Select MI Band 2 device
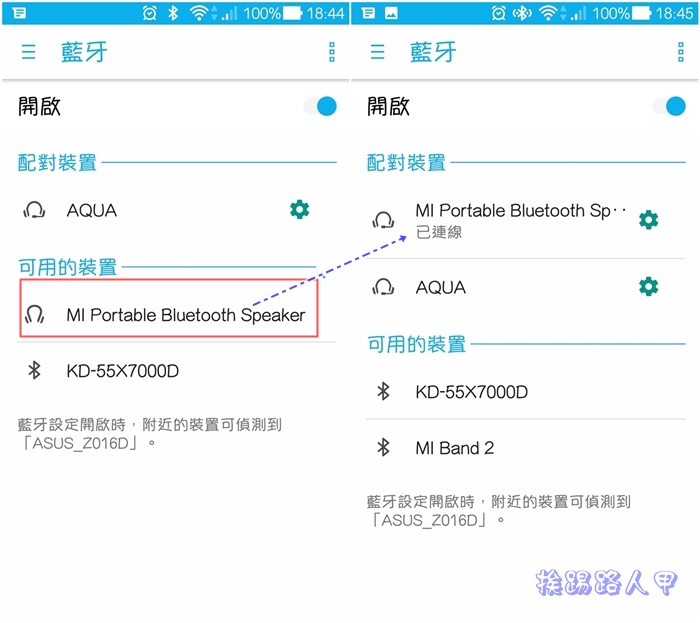The image size is (700, 623). tap(525, 448)
